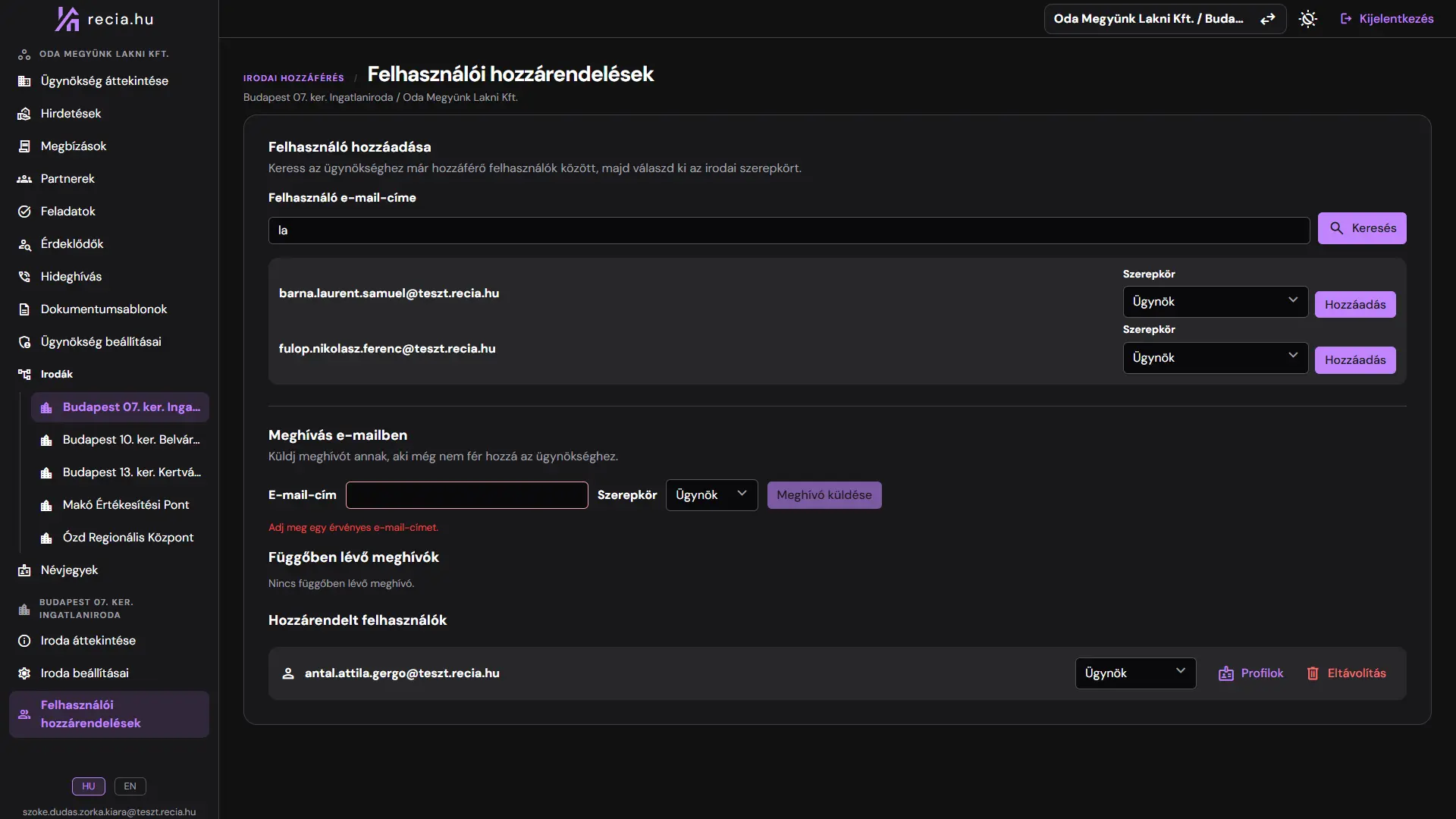The width and height of the screenshot is (1456, 819).
Task: Click the IRODAI HOZZÁFÉRÉS breadcrumb link
Action: tap(293, 78)
